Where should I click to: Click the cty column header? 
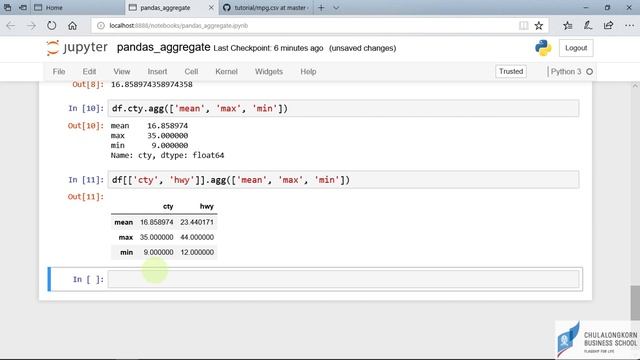click(168, 207)
